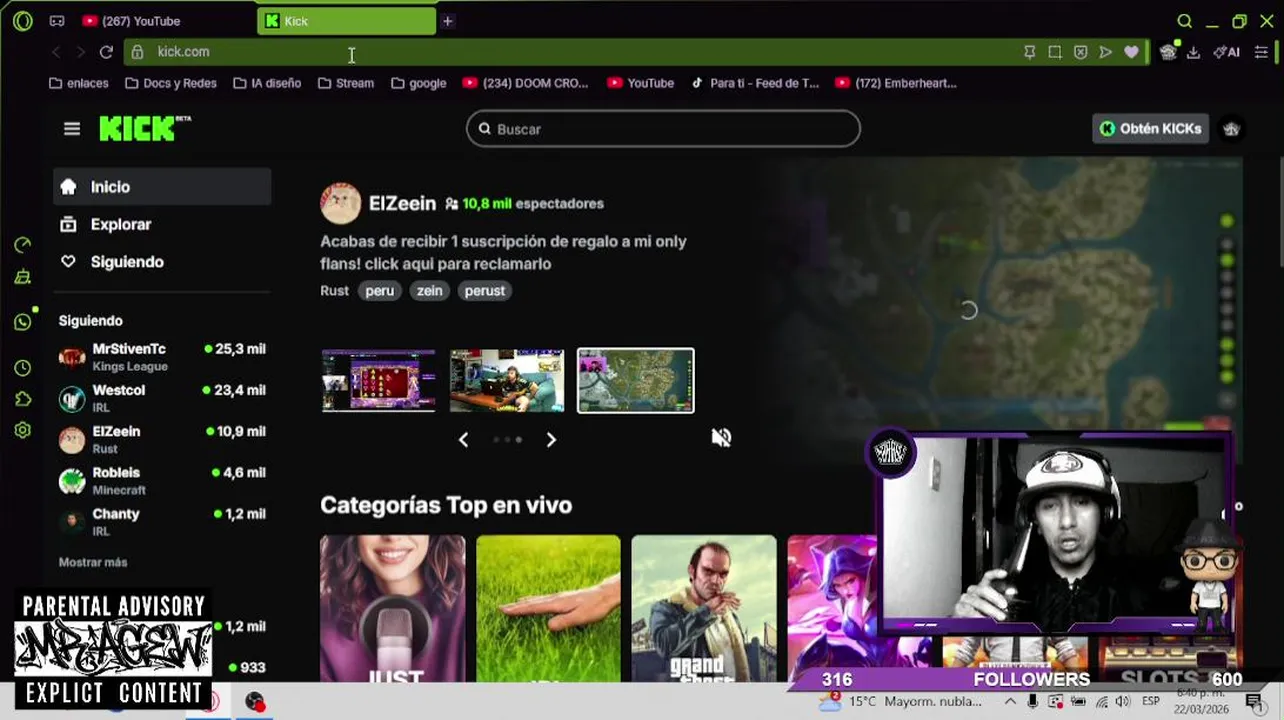Search open tabs with the magnifier icon

click(1185, 21)
